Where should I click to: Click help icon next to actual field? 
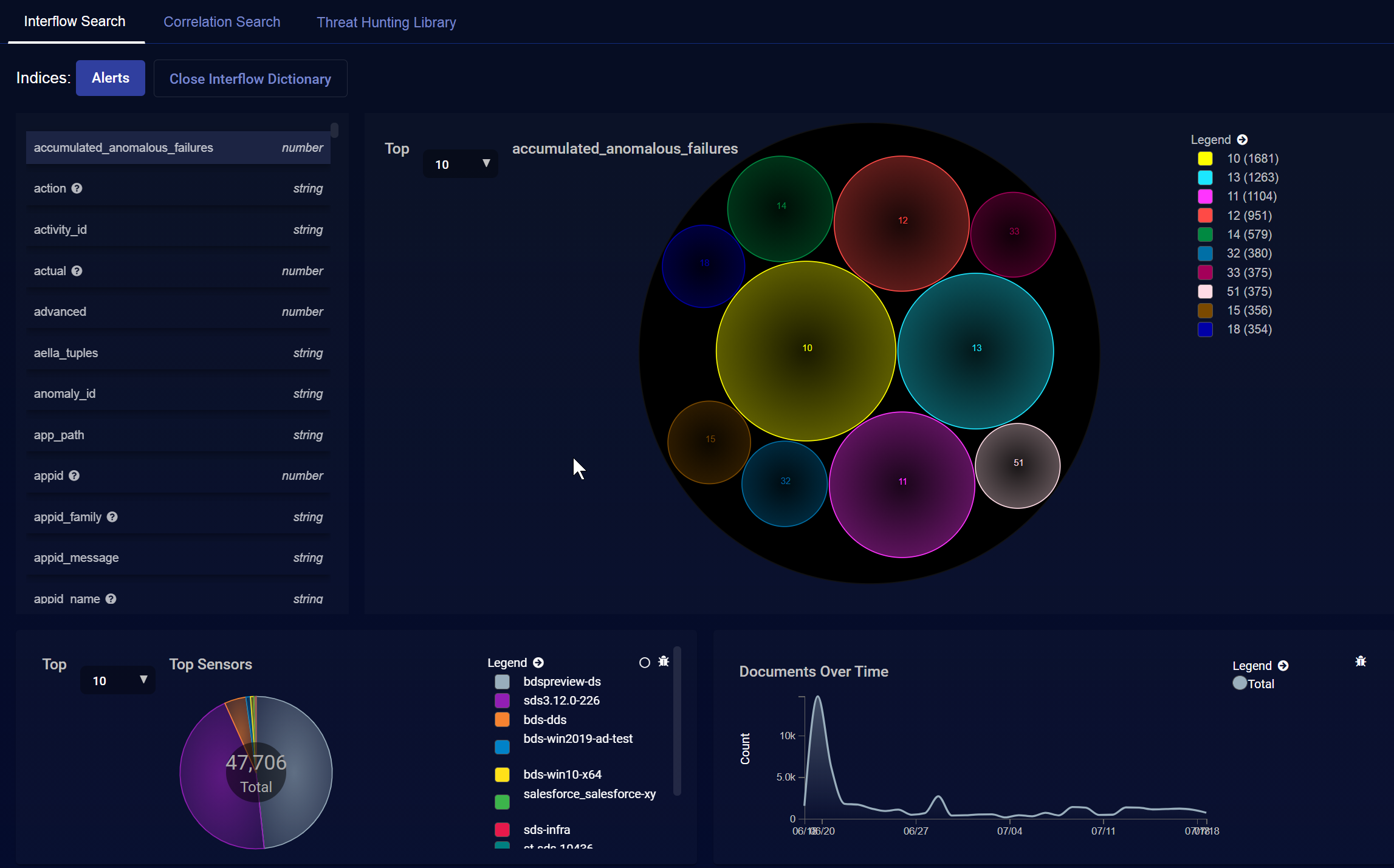pos(77,271)
